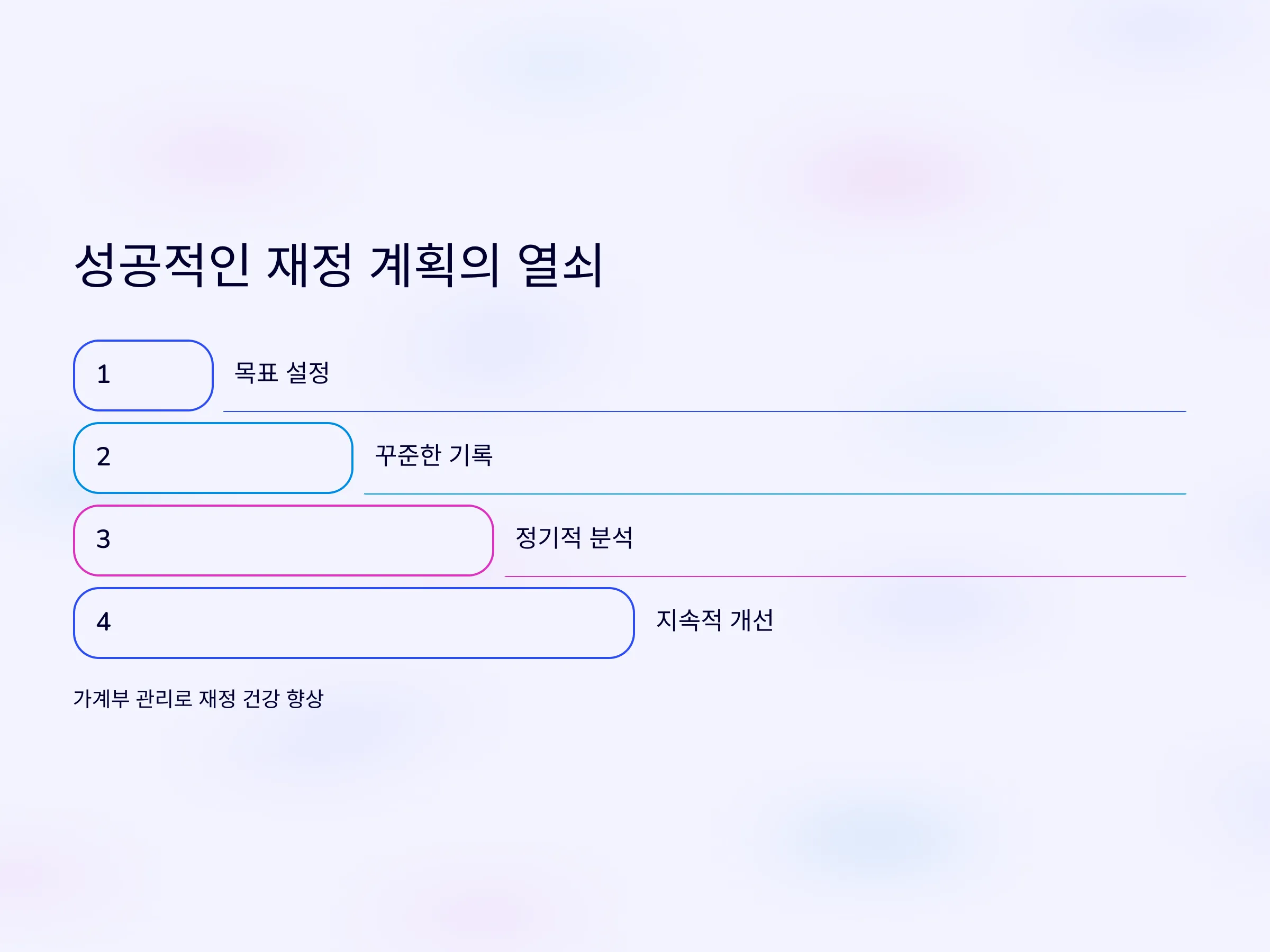This screenshot has height=952, width=1270.
Task: Click the number 2 inside the second box
Action: (103, 457)
